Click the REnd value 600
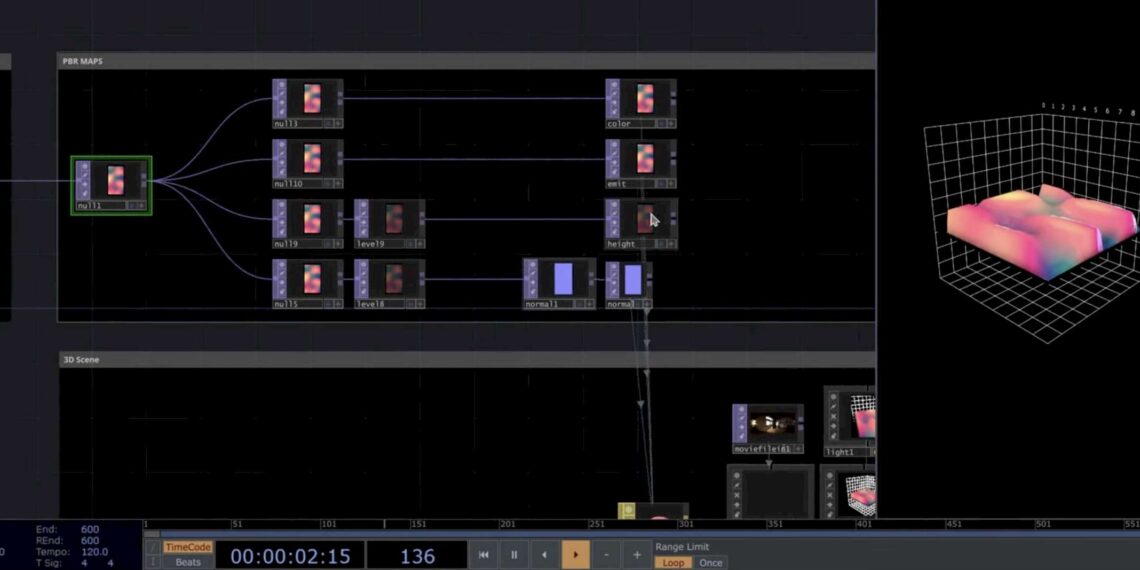 coord(90,541)
